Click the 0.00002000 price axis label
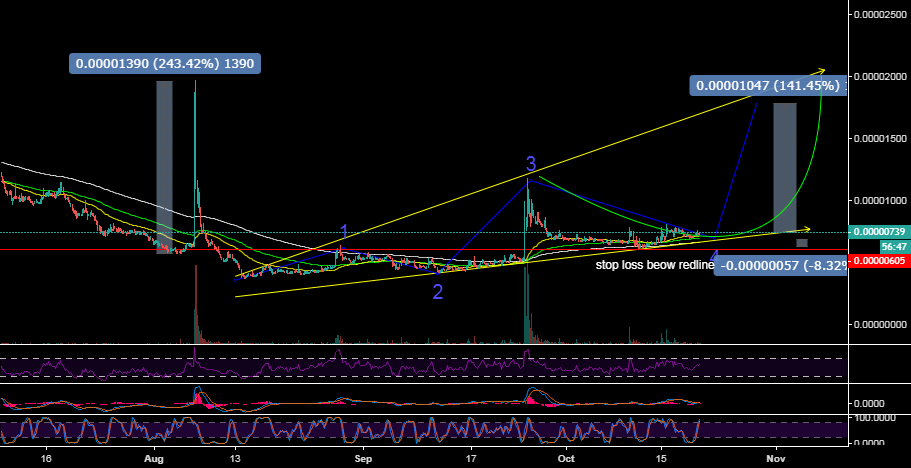 [x=881, y=76]
